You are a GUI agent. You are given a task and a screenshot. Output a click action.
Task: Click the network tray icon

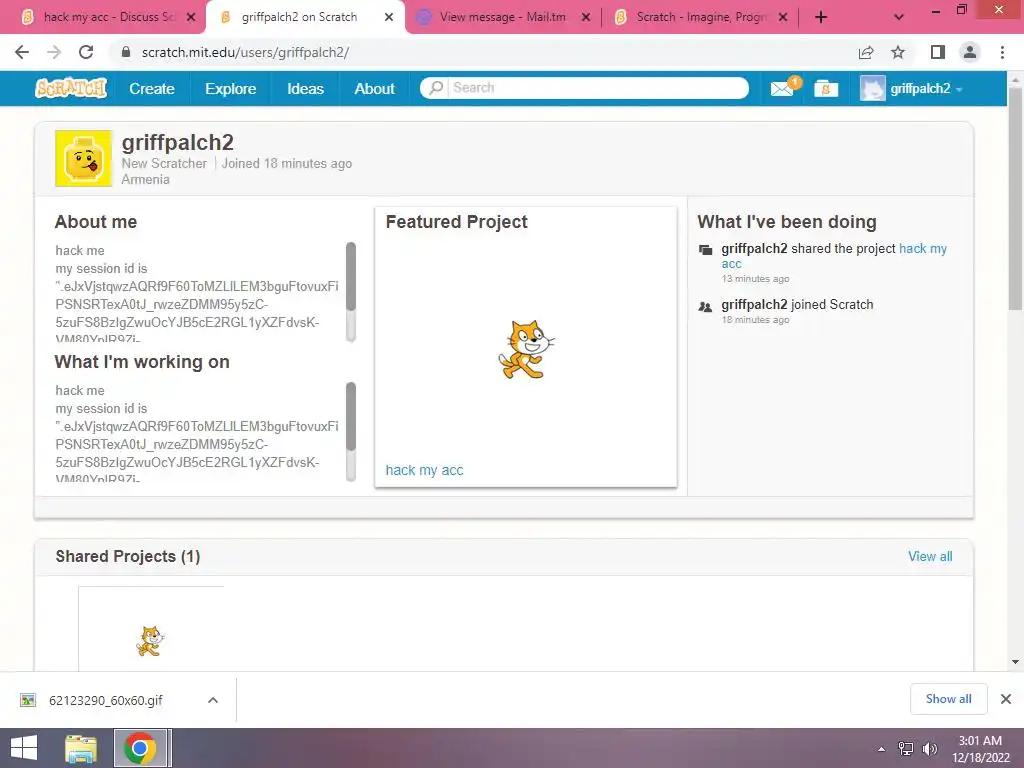[x=906, y=749]
